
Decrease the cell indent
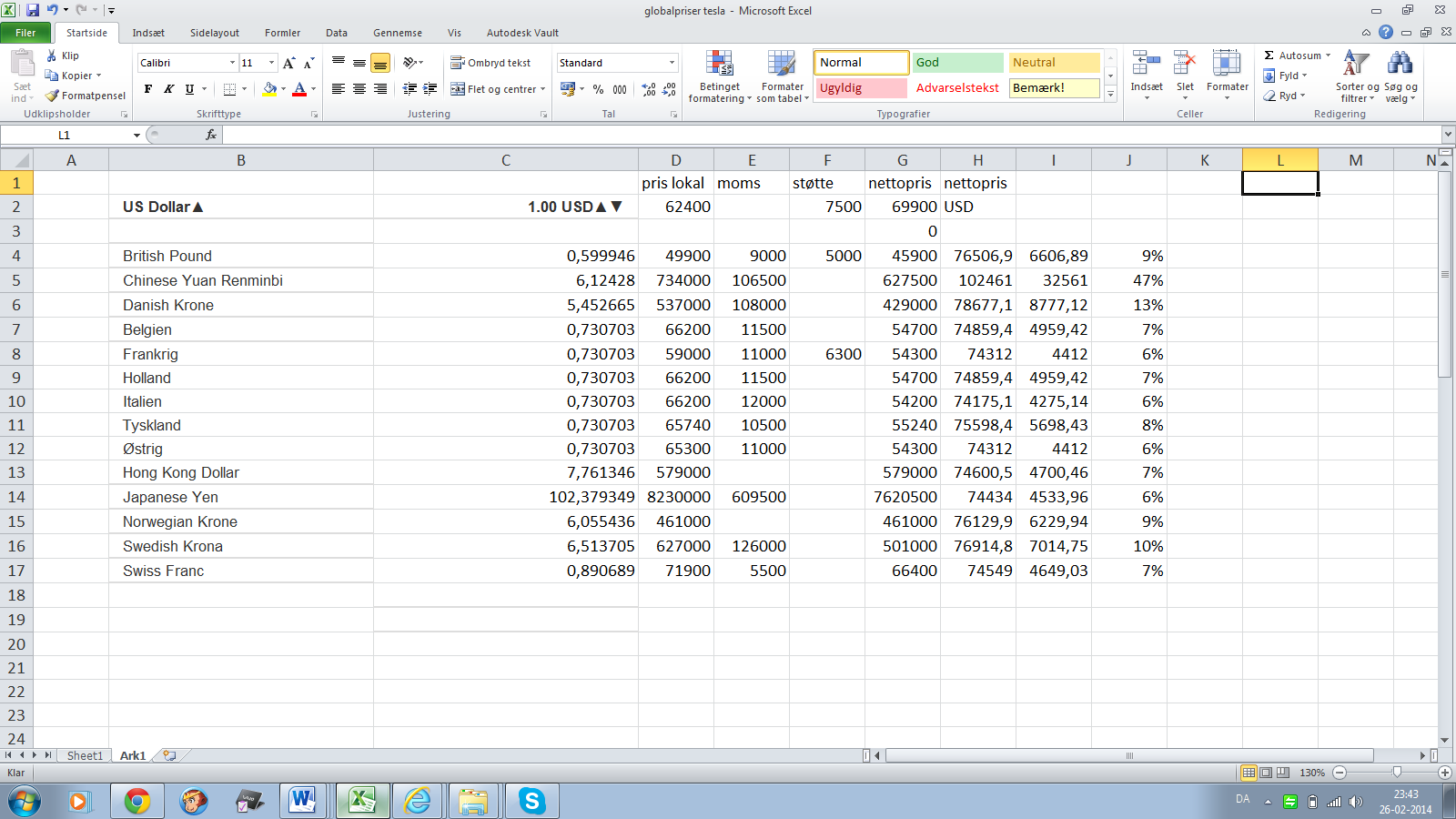tap(409, 89)
